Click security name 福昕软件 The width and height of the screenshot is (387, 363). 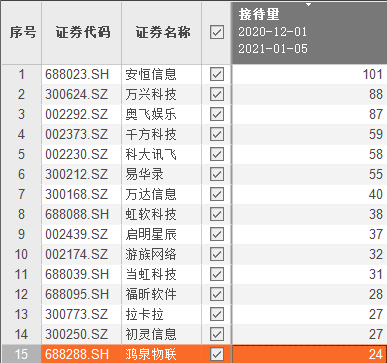click(151, 294)
